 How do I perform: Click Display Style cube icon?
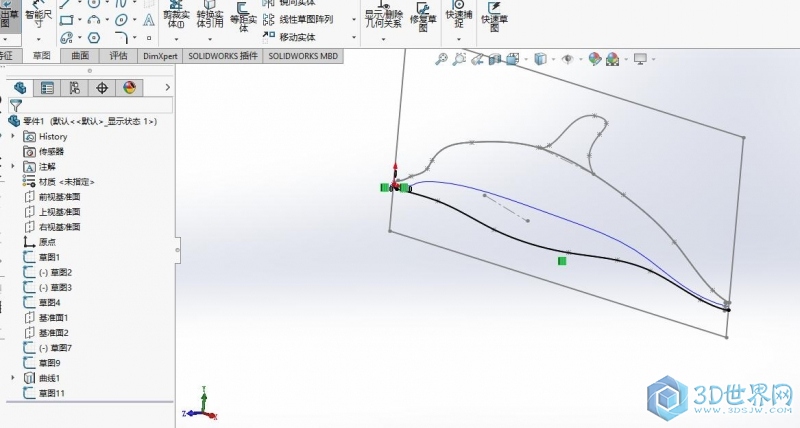[540, 59]
